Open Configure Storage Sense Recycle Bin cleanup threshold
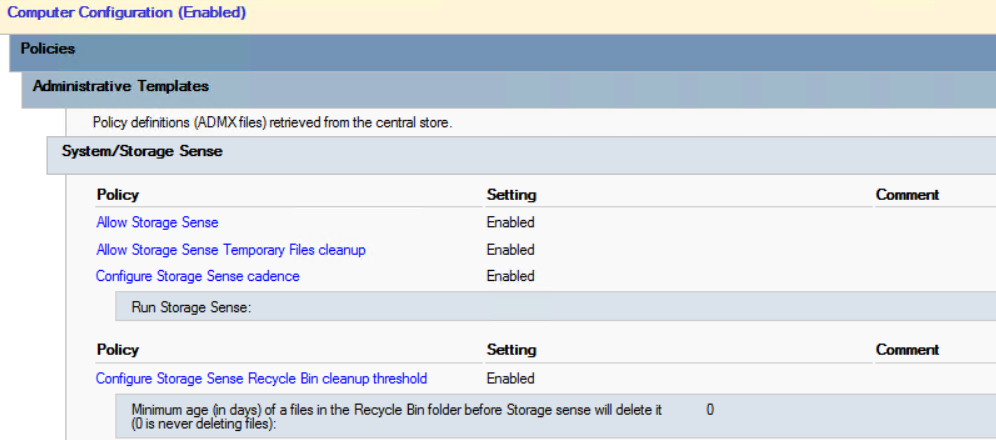The image size is (996, 440). click(262, 378)
